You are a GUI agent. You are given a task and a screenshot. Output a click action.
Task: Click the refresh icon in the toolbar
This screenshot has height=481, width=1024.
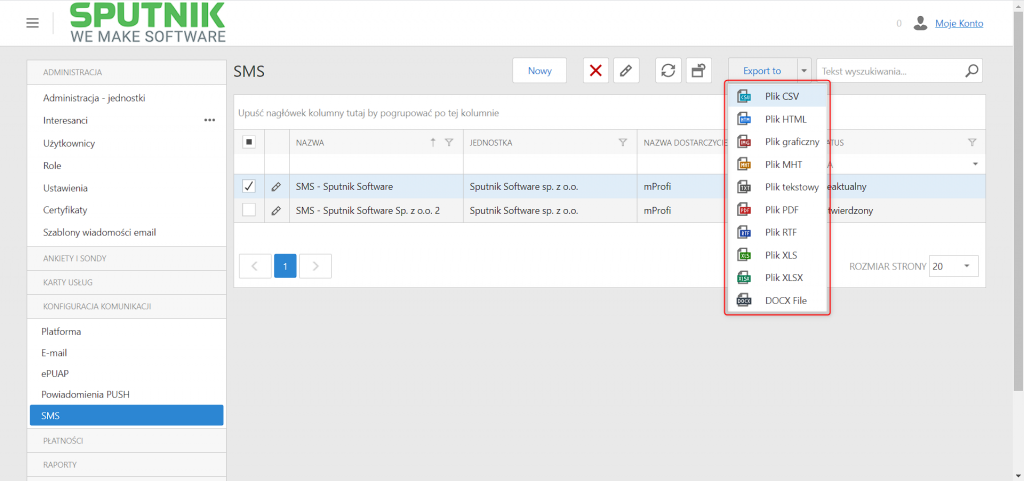(668, 70)
